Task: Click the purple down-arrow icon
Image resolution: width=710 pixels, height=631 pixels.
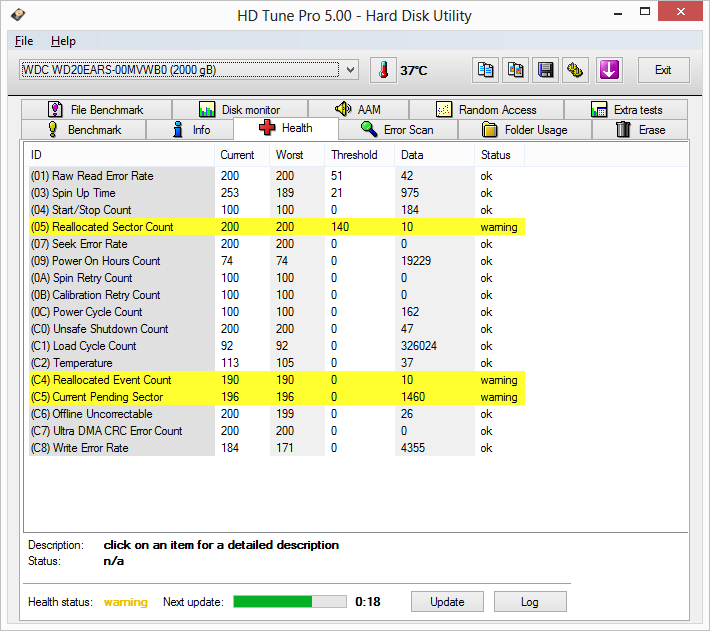Action: tap(609, 70)
